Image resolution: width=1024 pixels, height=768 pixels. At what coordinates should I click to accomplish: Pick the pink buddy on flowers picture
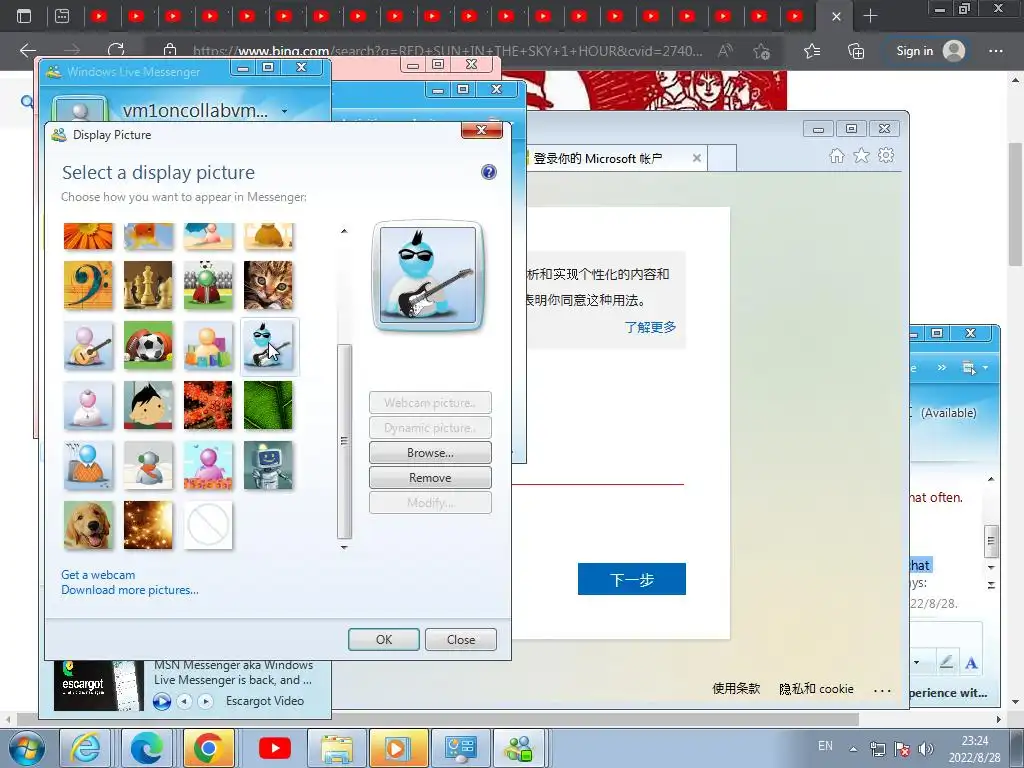click(208, 466)
